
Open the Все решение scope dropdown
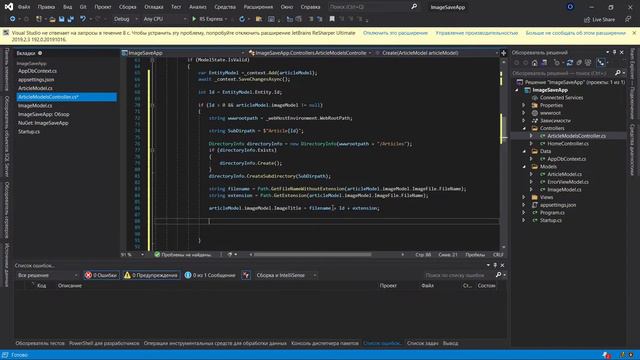48,276
